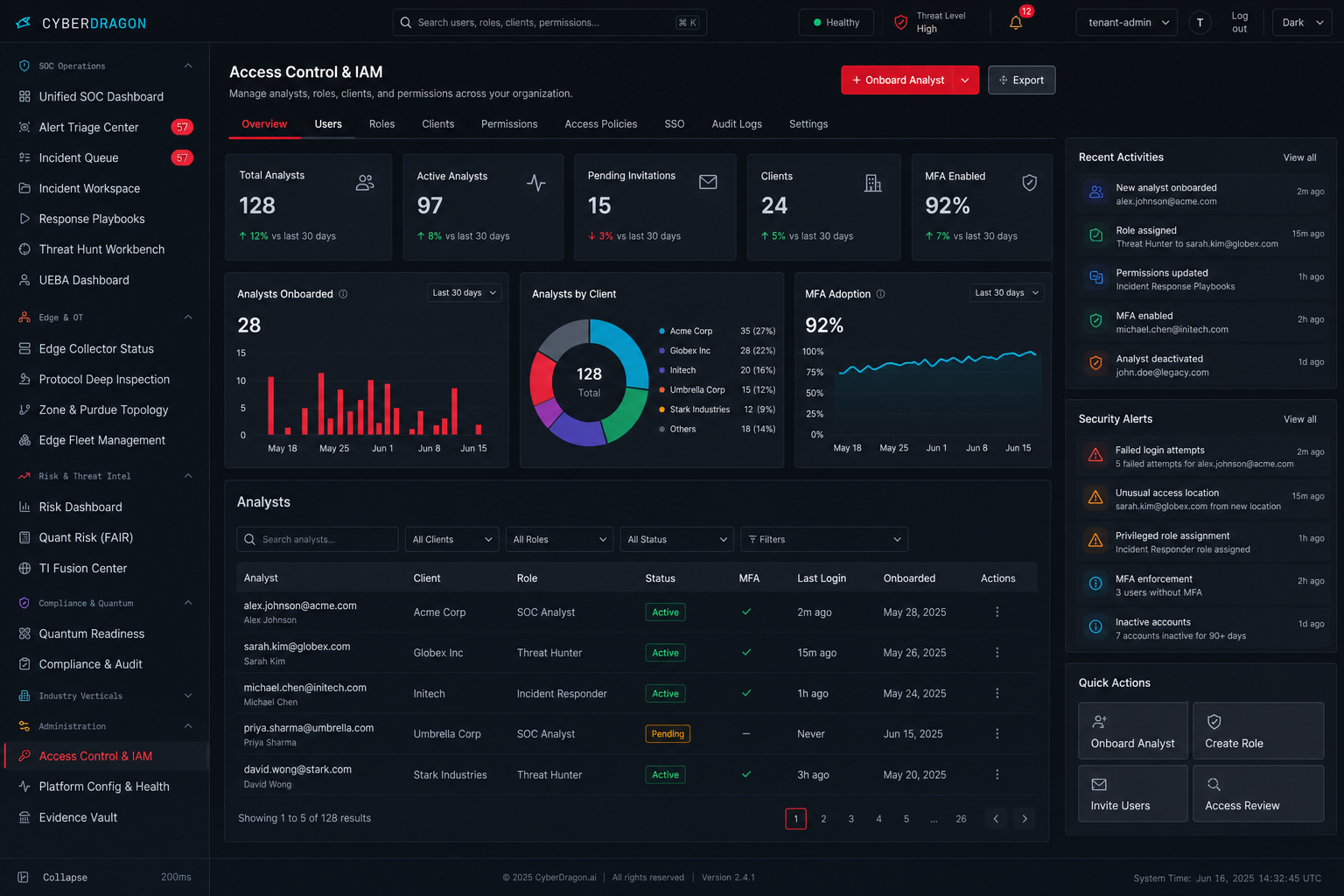Collapse the Administration section
The image size is (1344, 896).
point(188,726)
